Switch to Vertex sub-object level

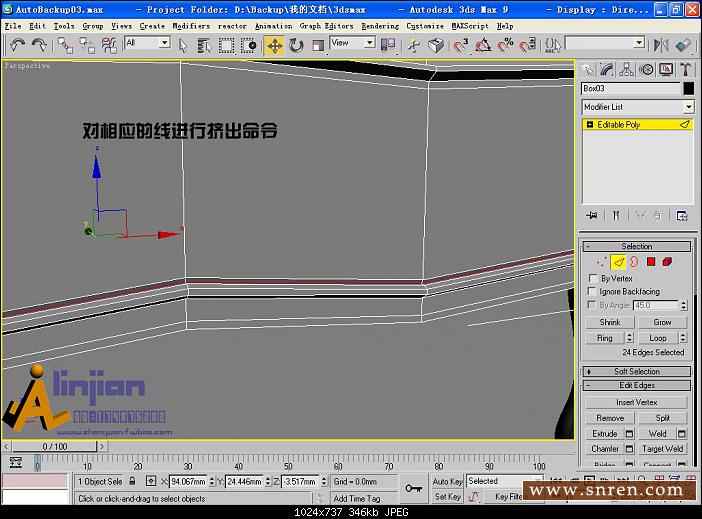coord(602,262)
